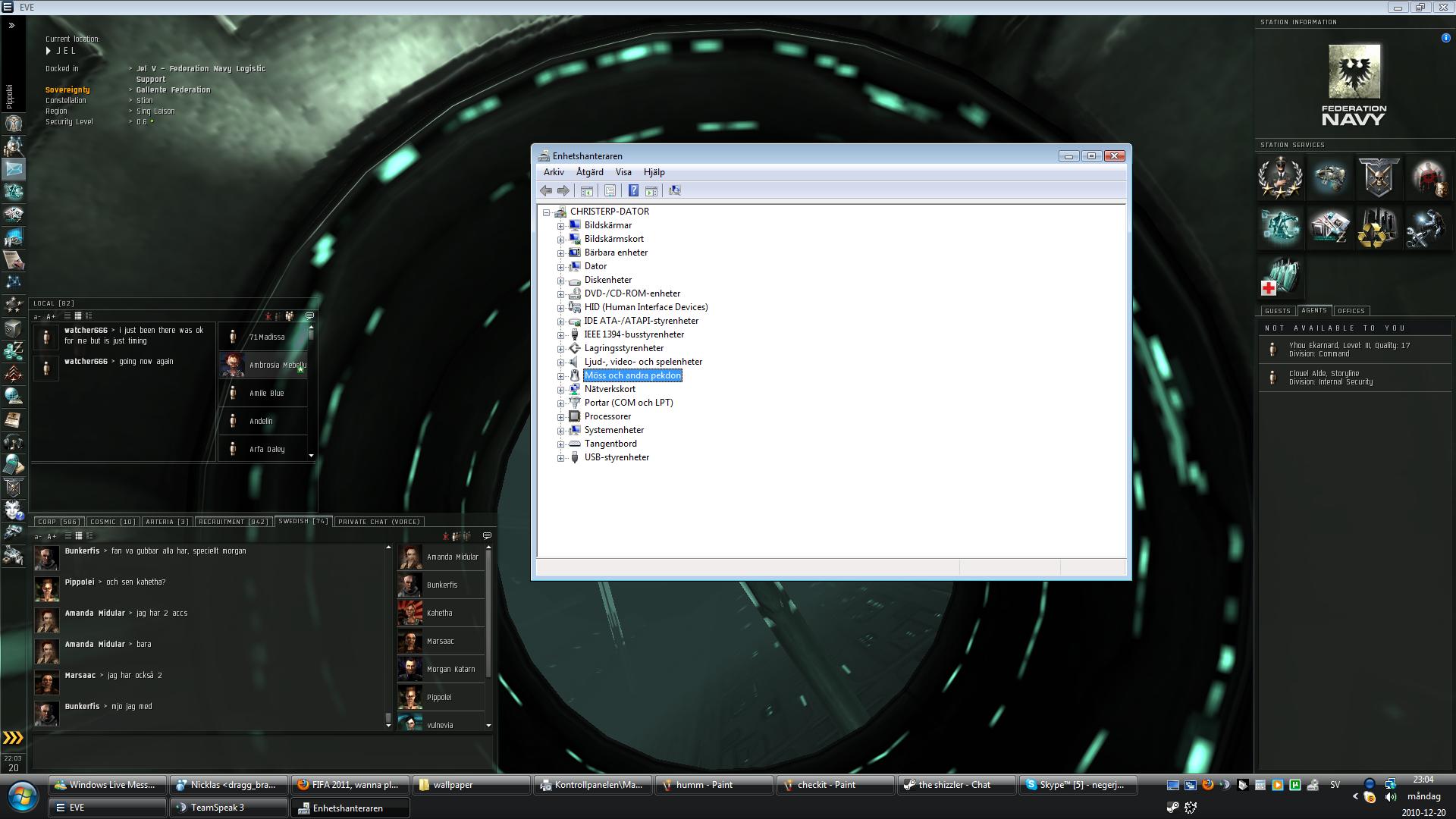Open the Medical clone bay service

pyautogui.click(x=1280, y=278)
